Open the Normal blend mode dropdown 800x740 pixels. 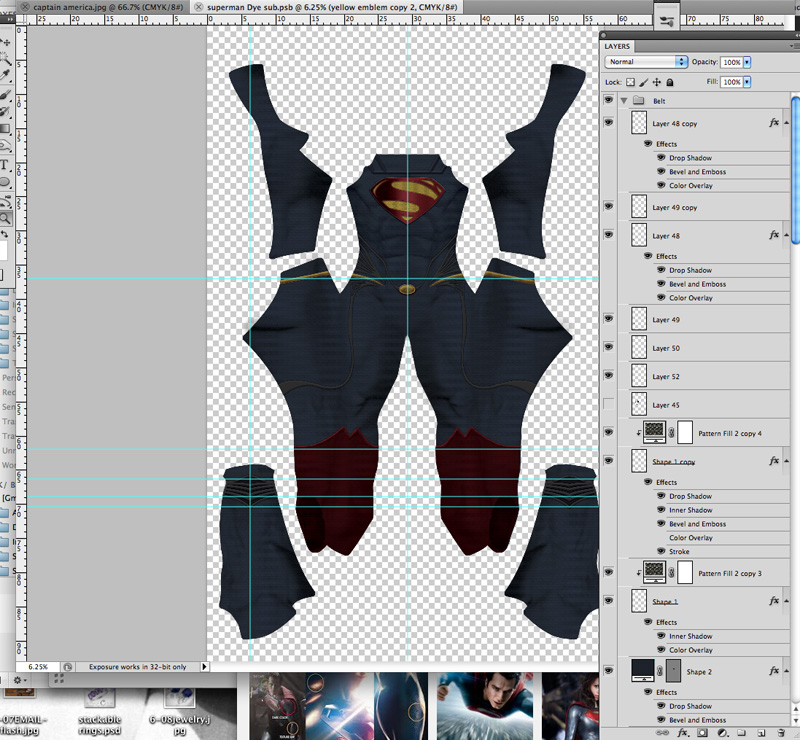[x=646, y=62]
